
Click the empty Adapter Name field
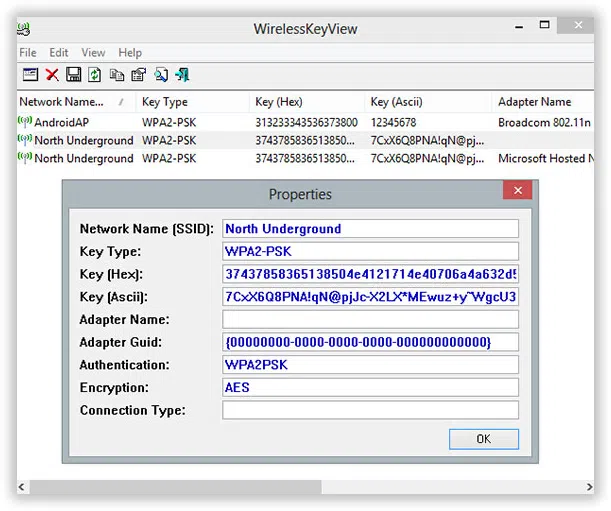click(370, 320)
